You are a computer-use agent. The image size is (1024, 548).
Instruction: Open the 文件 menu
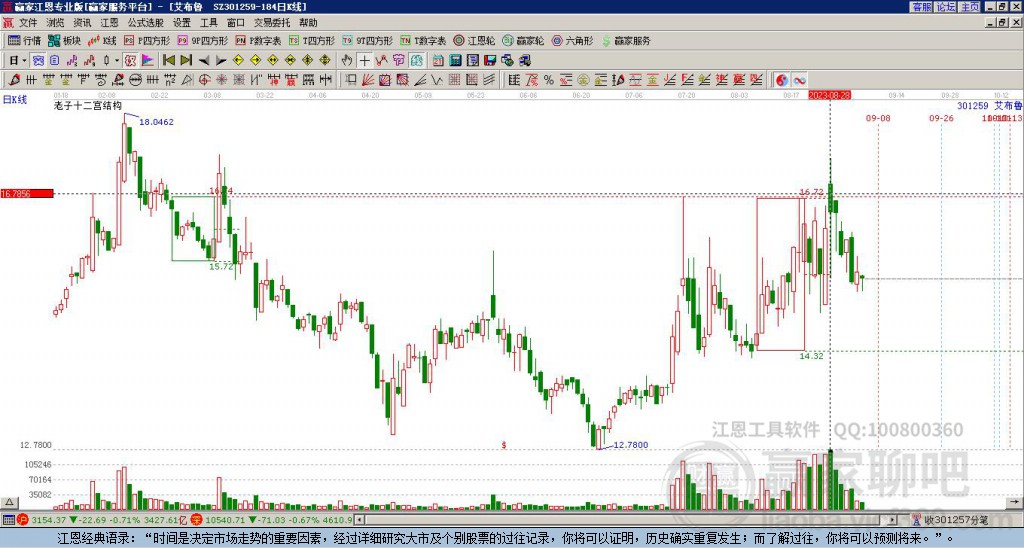tap(28, 23)
